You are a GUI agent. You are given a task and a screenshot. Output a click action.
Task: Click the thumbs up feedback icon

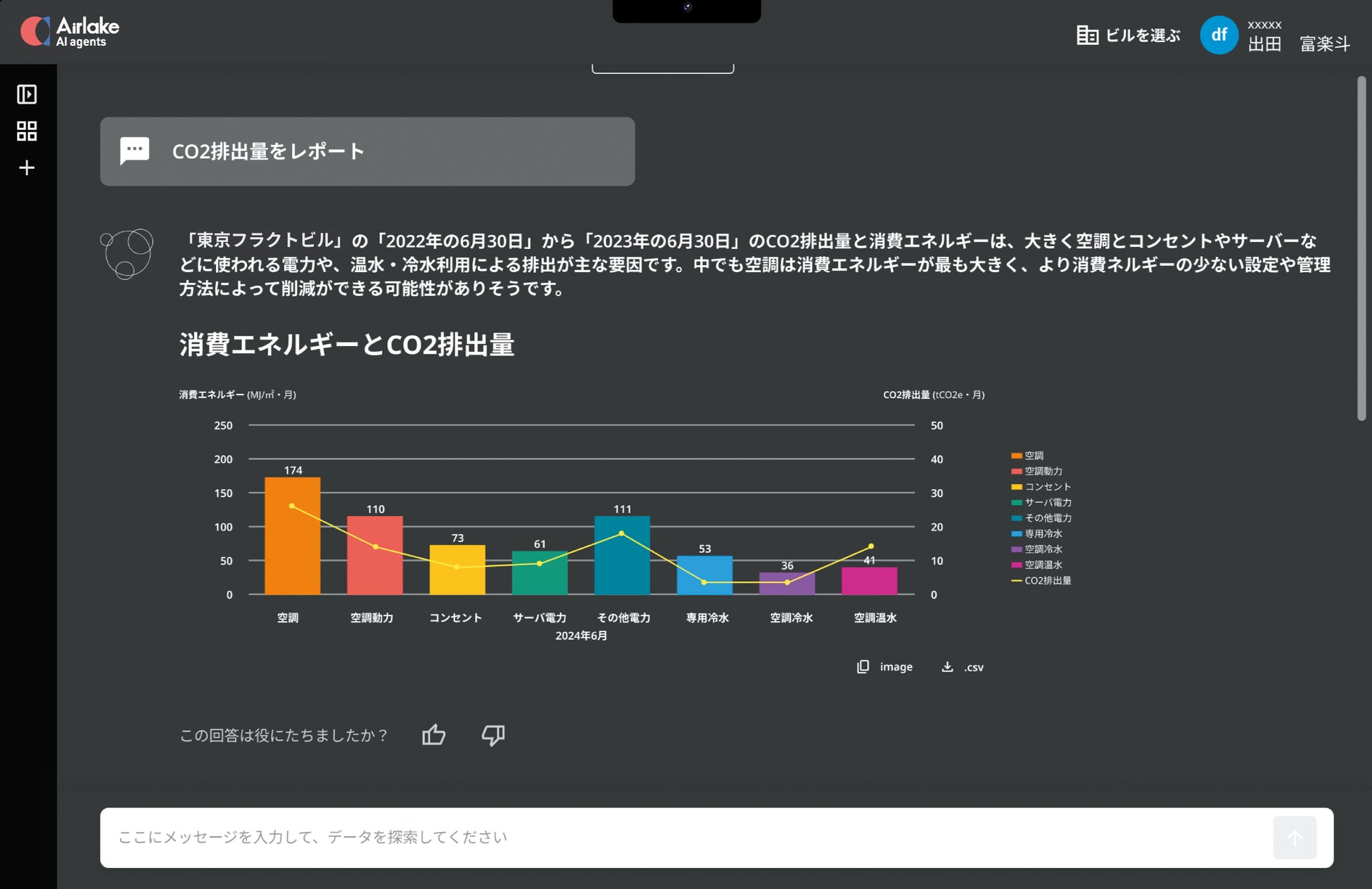[433, 735]
